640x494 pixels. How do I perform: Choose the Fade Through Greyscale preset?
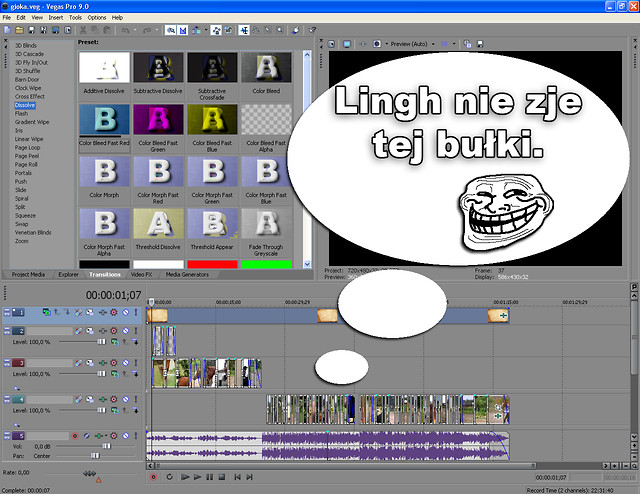pos(266,224)
